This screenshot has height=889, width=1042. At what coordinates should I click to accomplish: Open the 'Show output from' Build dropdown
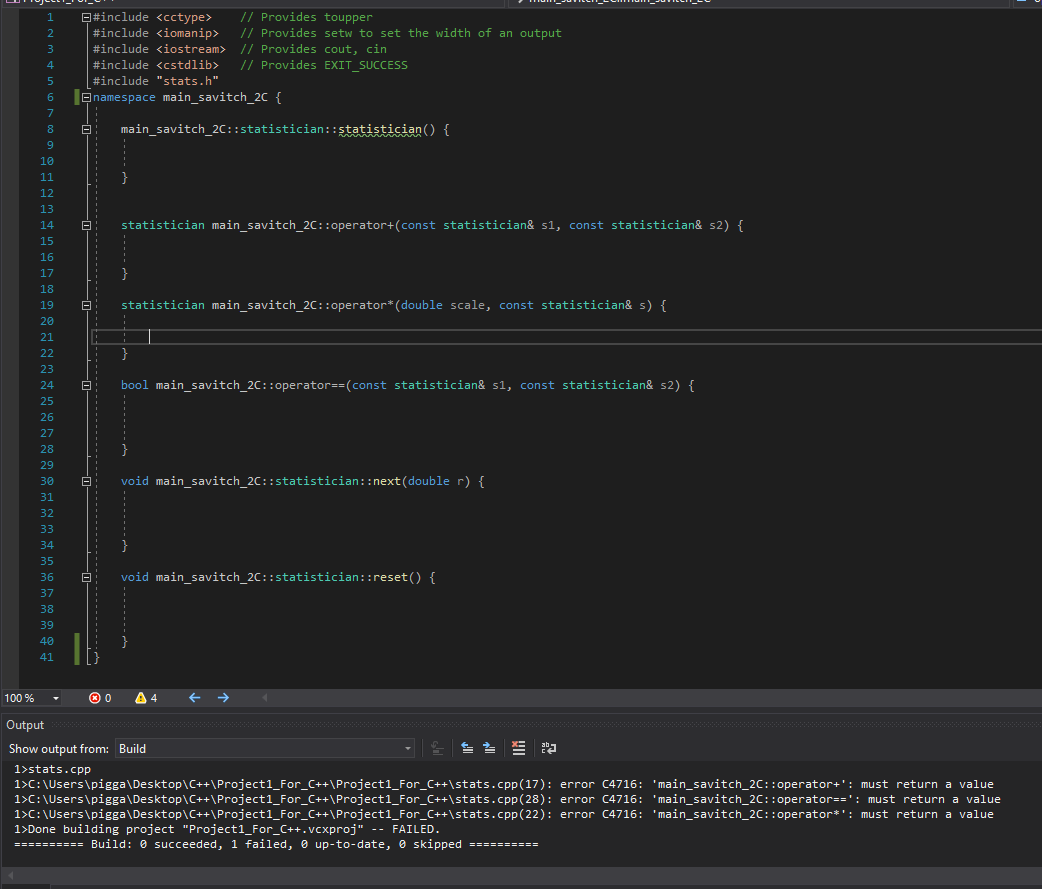tap(407, 748)
